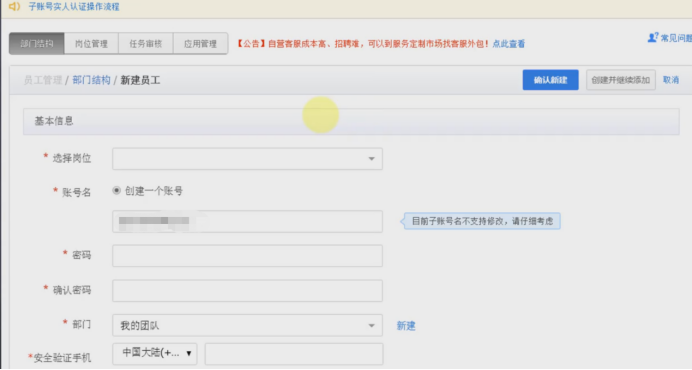This screenshot has width=692, height=370.
Task: Click the 创建并继续添加 button
Action: click(x=621, y=80)
